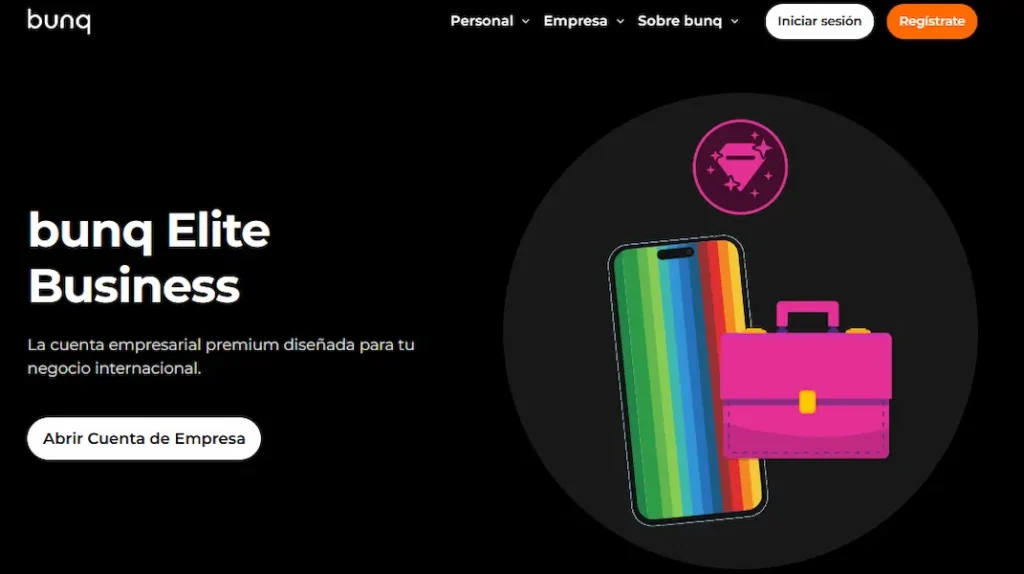
Task: Click the bunq Elite Business heading
Action: pyautogui.click(x=149, y=258)
